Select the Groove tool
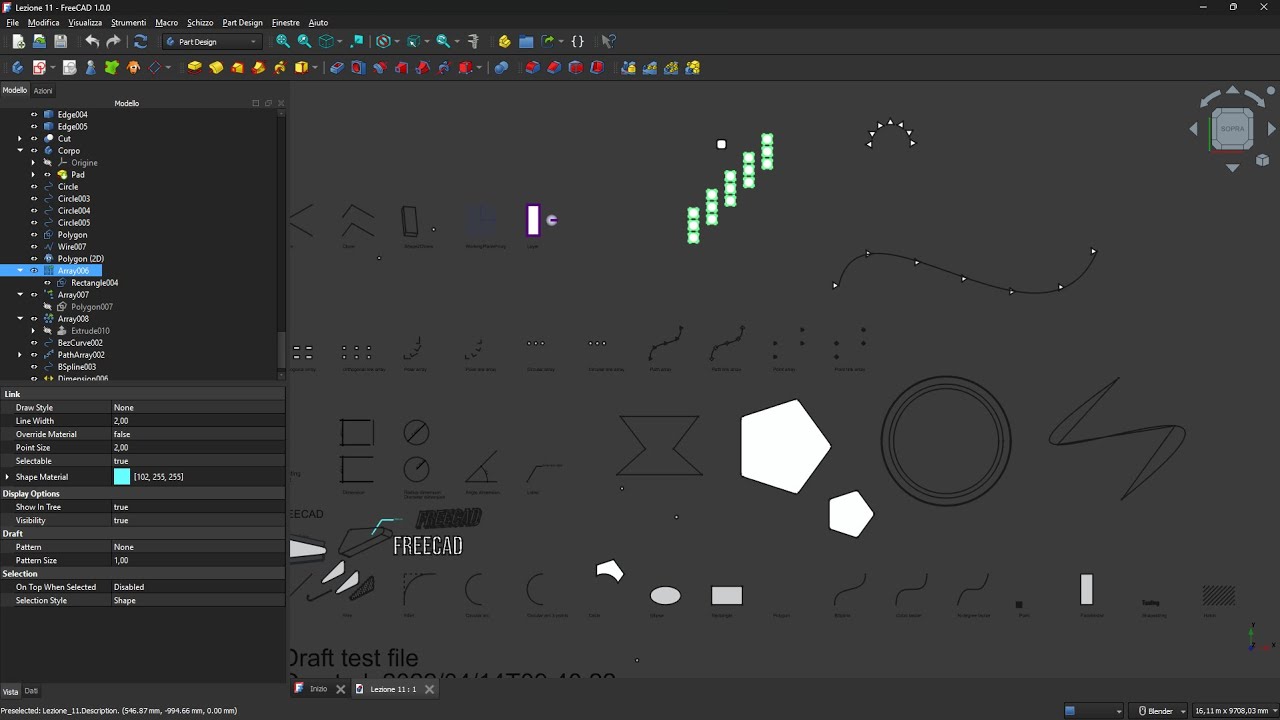Screen dimensions: 1280x720 380,67
